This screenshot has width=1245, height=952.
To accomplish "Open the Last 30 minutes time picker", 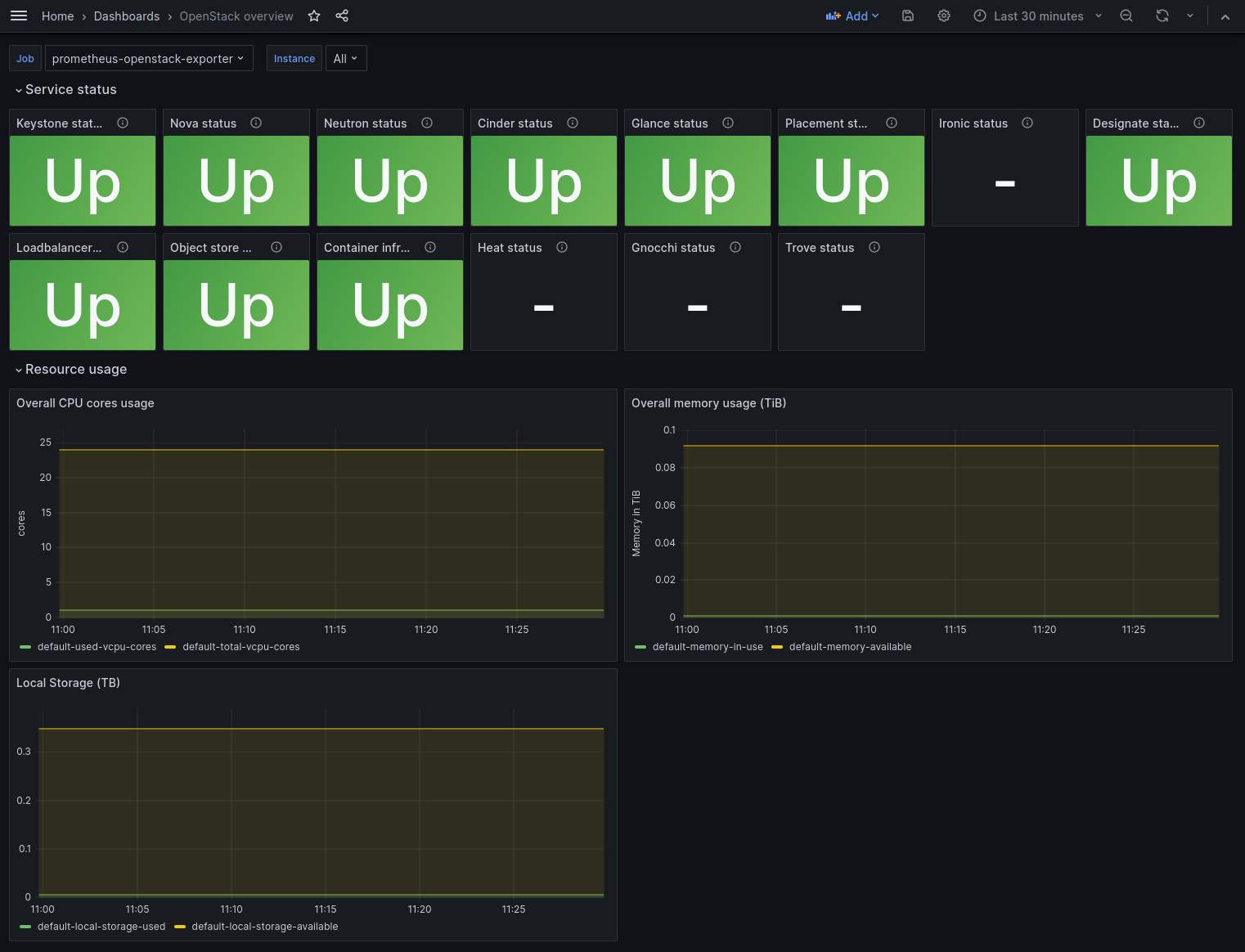I will click(1038, 16).
